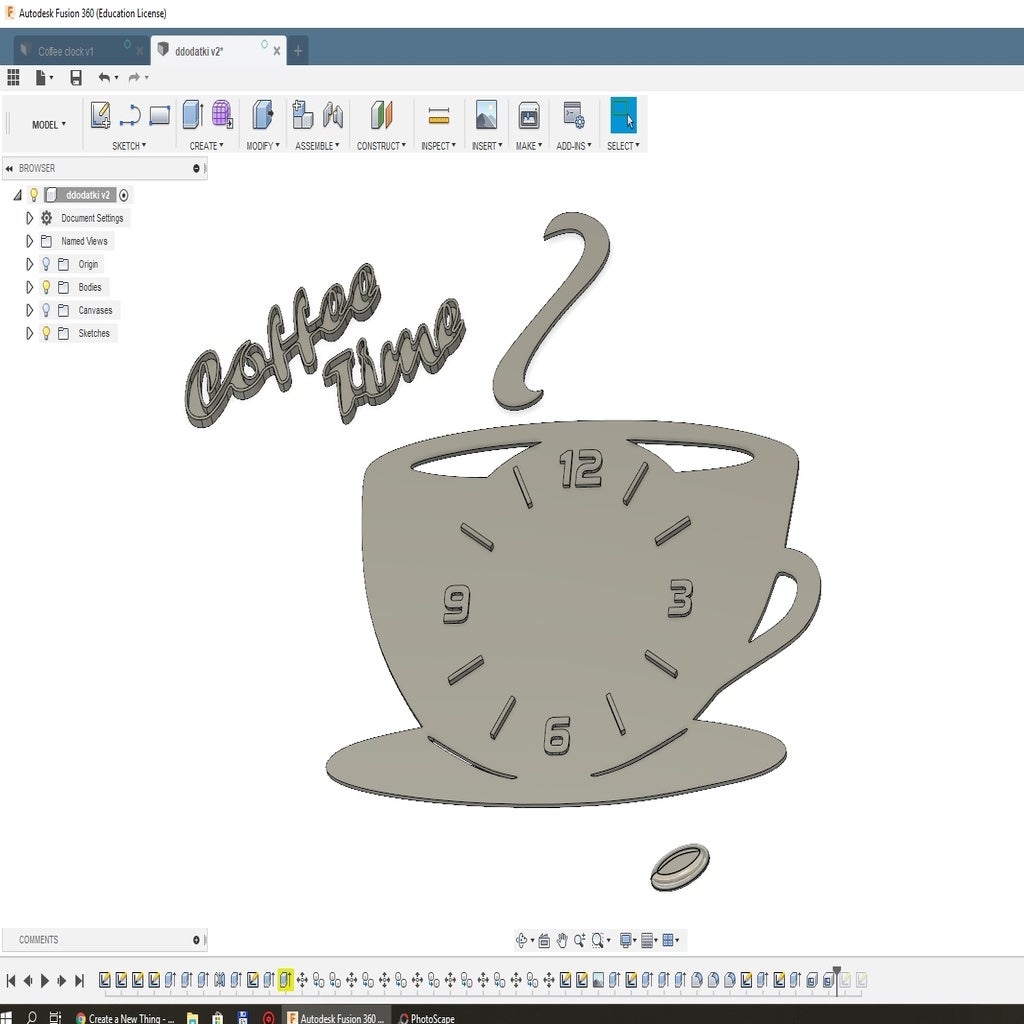Click the Redo arrow
The image size is (1024, 1024).
pos(134,78)
